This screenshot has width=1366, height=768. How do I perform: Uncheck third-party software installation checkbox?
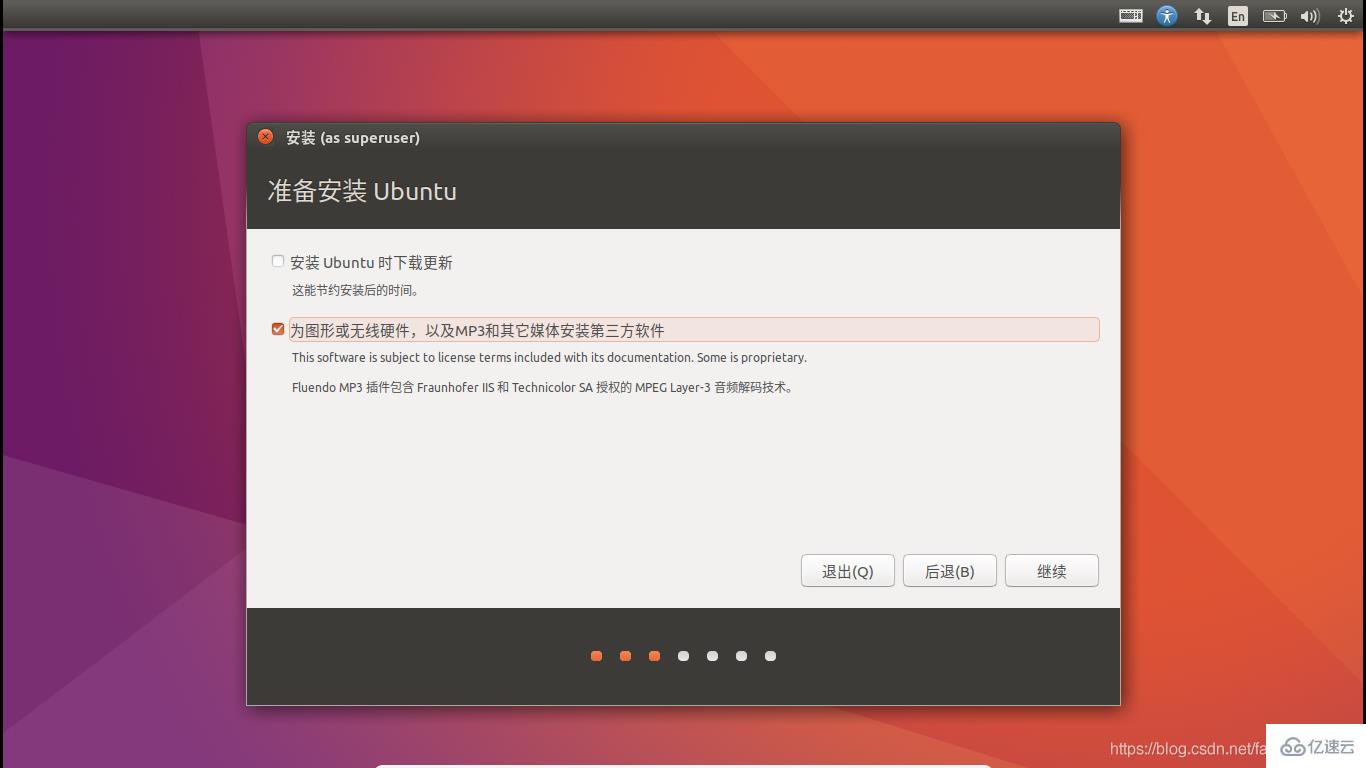pos(278,329)
